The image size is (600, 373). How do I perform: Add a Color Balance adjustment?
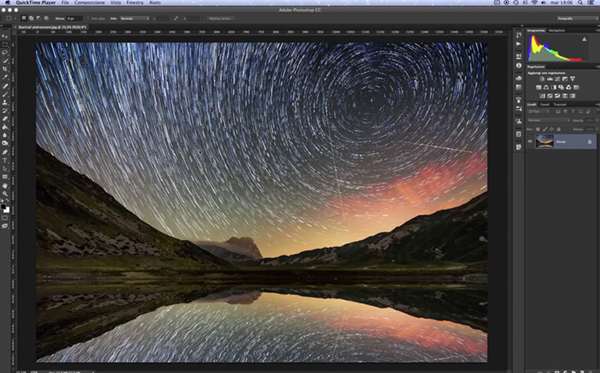click(x=546, y=88)
